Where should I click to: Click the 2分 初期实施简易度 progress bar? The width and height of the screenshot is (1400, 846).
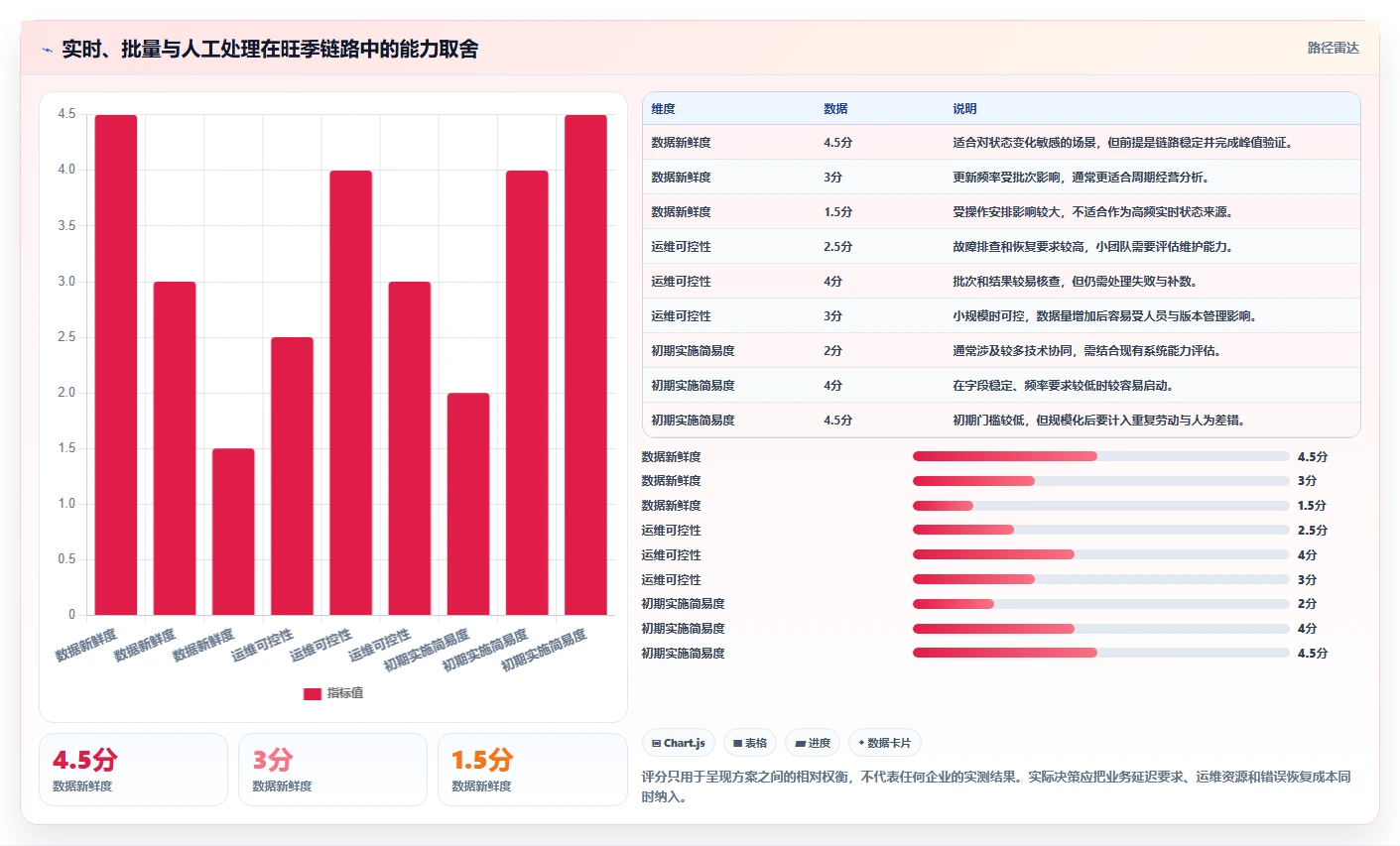pyautogui.click(x=1100, y=604)
